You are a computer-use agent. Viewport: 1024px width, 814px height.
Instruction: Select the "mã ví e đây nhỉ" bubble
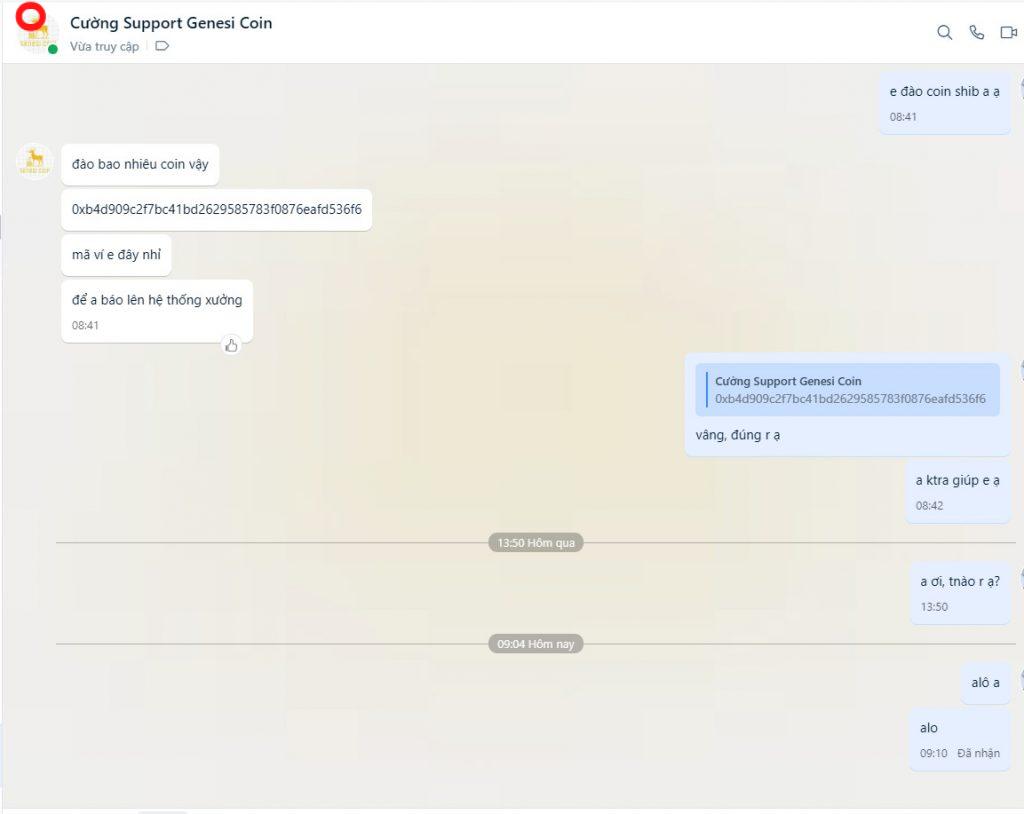point(116,255)
